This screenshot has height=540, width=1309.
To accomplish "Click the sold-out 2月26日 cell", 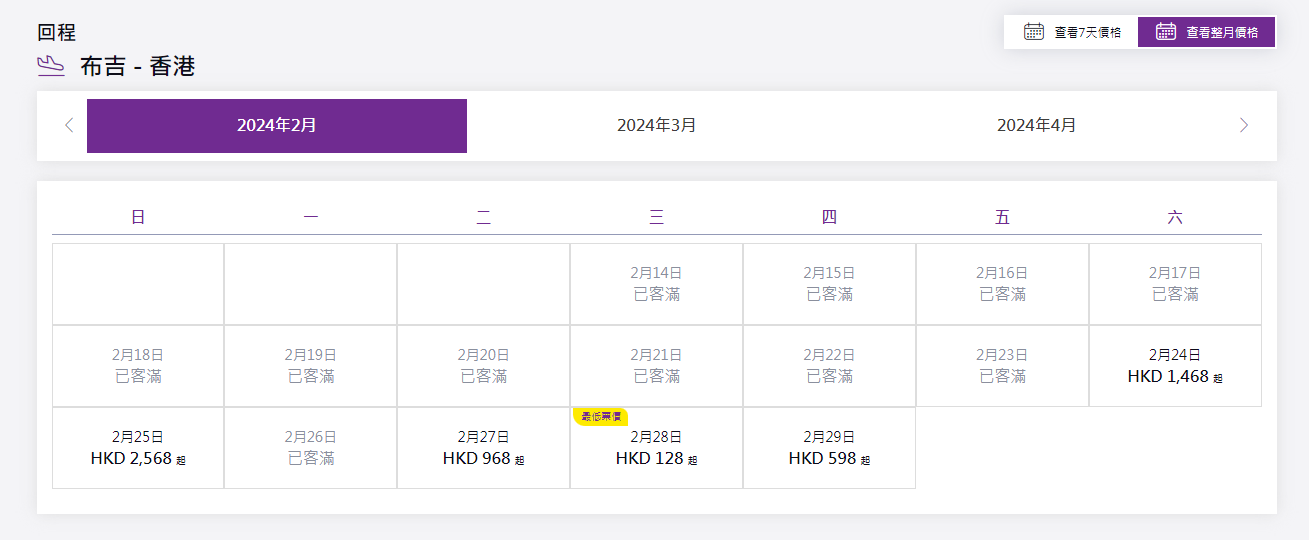I will (x=311, y=448).
